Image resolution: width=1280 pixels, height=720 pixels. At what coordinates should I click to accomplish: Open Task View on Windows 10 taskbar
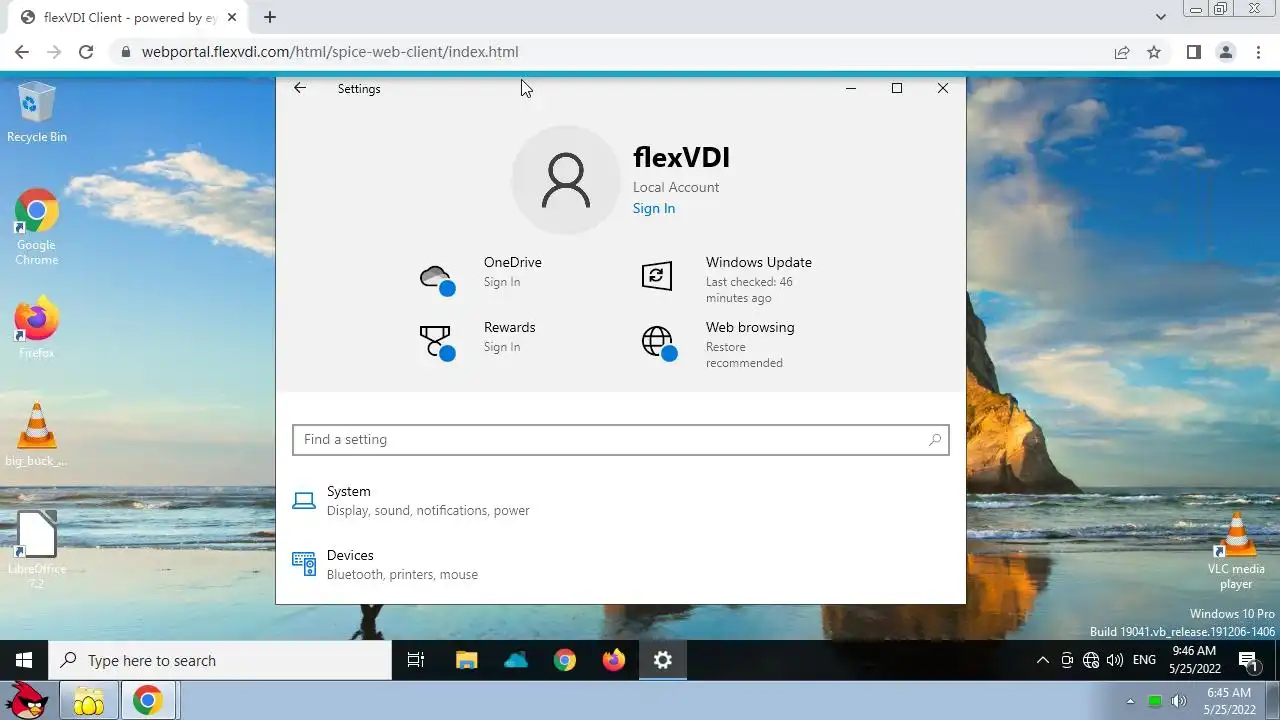coord(416,660)
